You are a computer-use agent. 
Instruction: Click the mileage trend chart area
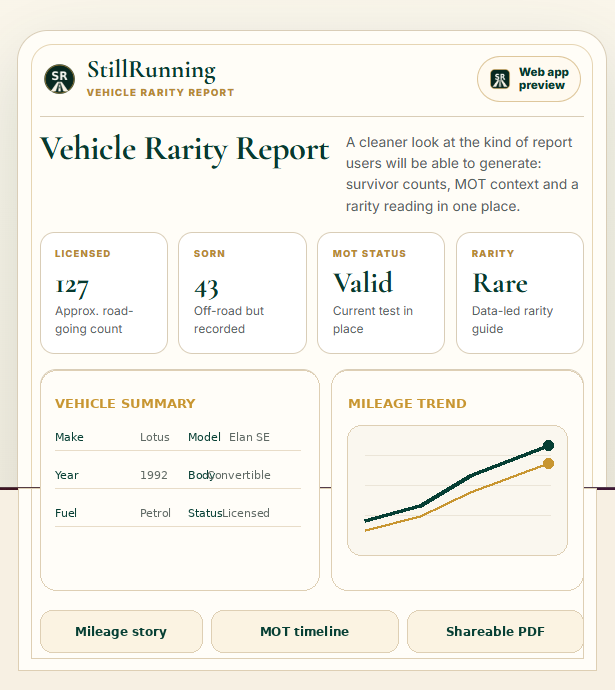[458, 490]
